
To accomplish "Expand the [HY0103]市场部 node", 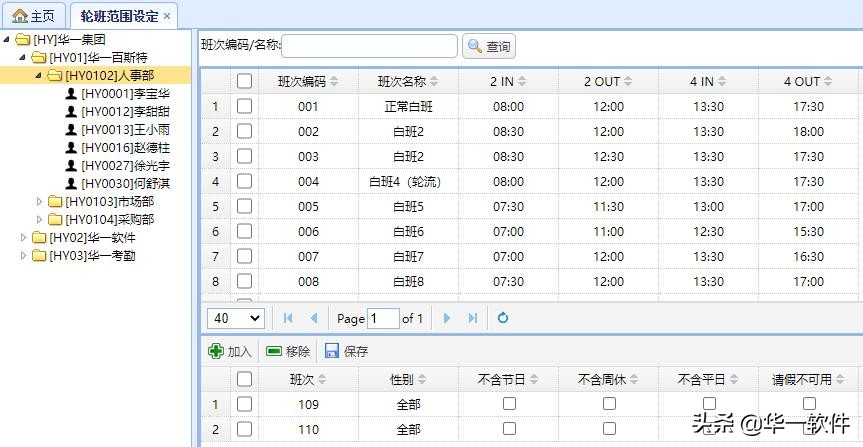I will point(39,201).
